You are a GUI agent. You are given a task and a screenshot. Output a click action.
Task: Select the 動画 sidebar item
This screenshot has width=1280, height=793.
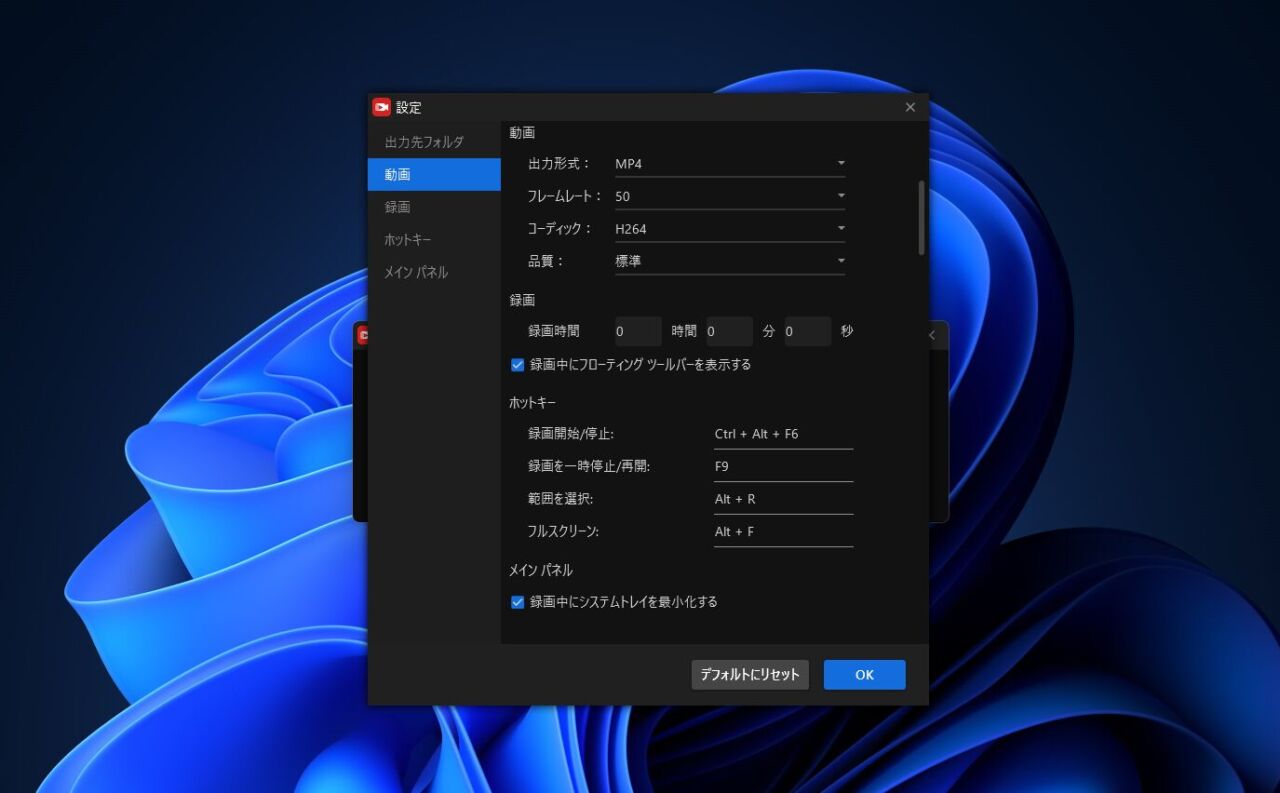tap(434, 174)
